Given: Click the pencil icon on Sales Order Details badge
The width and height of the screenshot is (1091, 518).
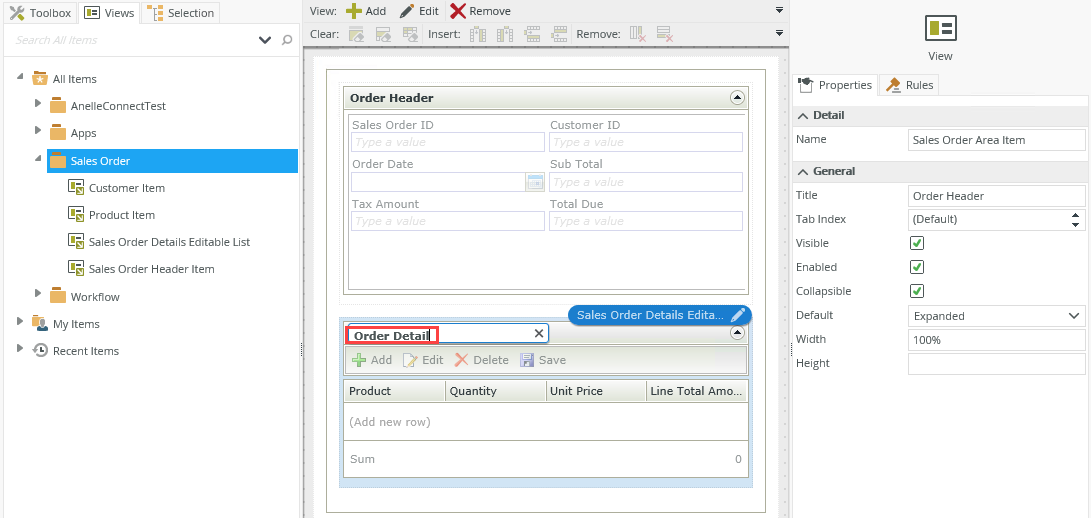Looking at the screenshot, I should point(738,315).
